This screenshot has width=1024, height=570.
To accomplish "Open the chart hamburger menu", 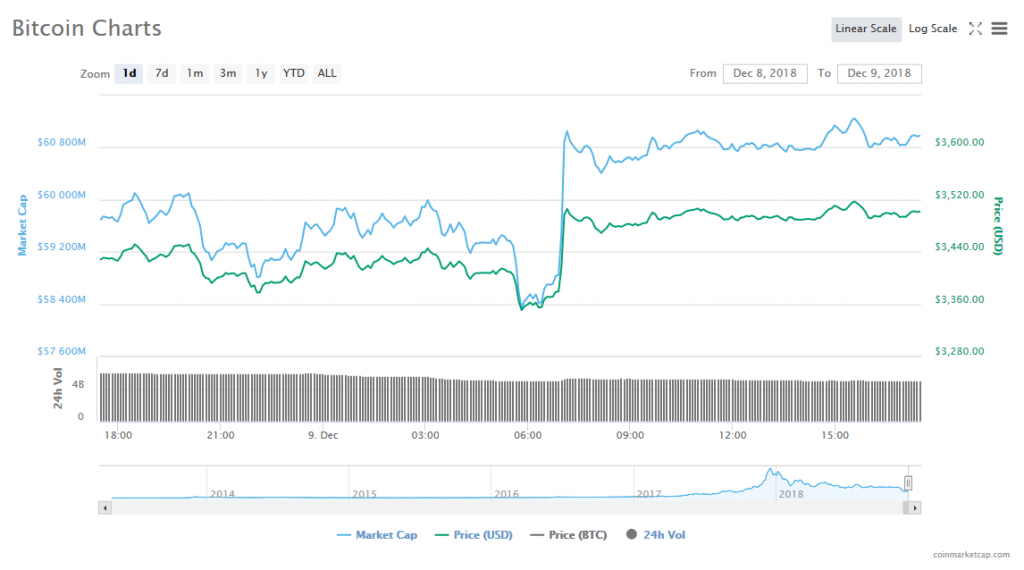I will [x=999, y=29].
